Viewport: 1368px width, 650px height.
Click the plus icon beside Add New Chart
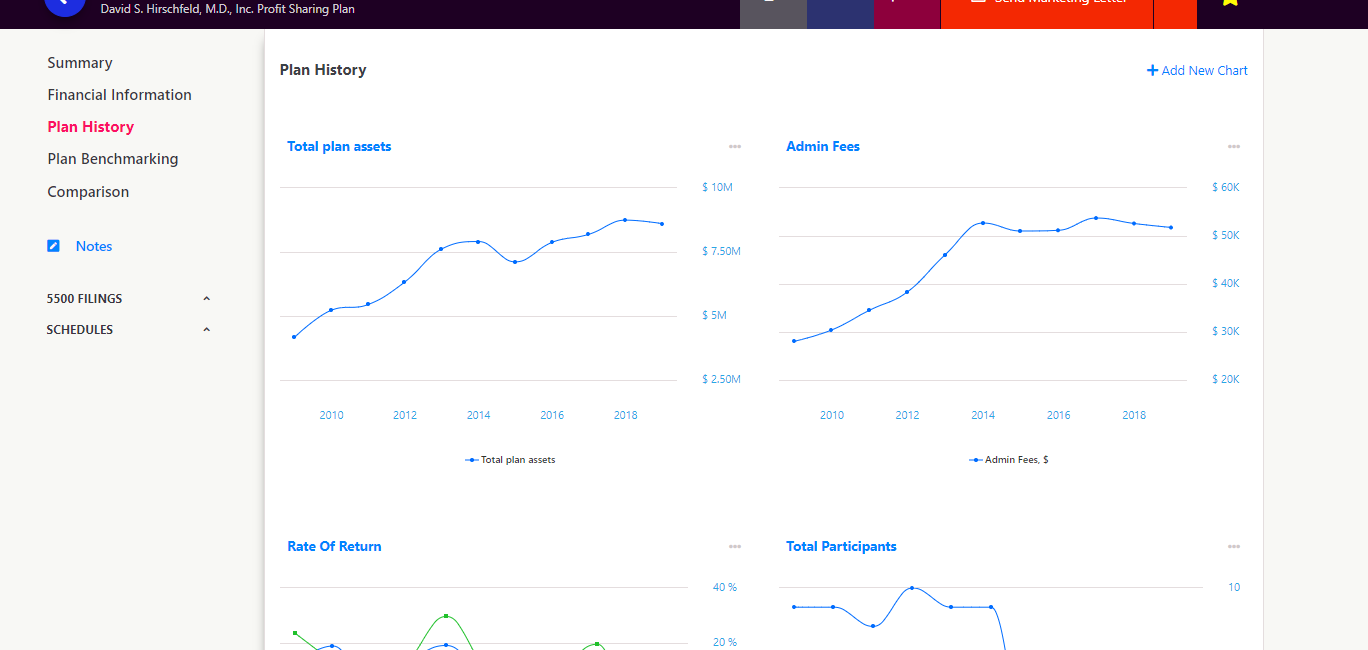point(1152,71)
